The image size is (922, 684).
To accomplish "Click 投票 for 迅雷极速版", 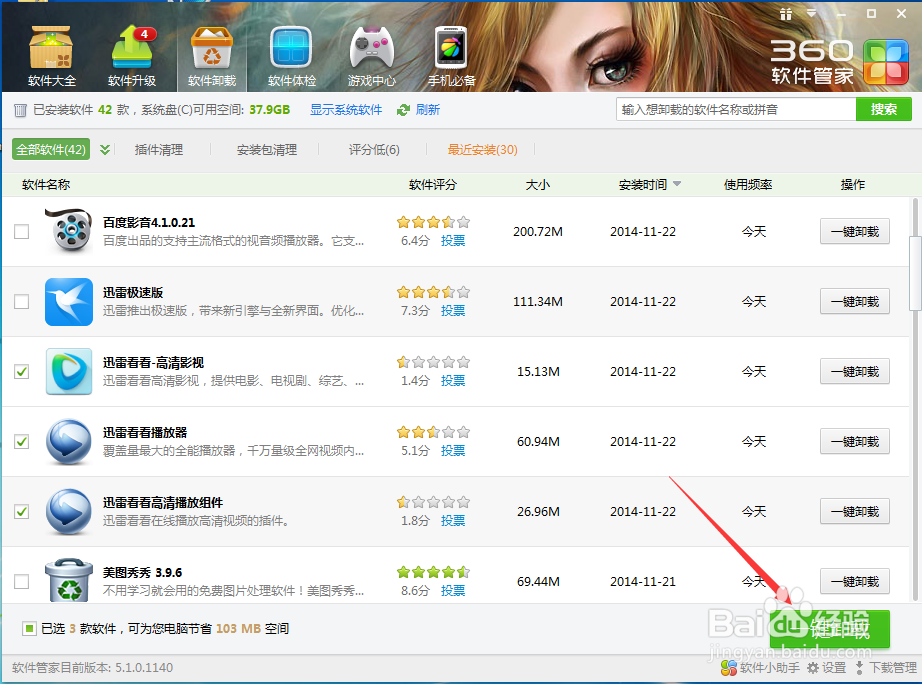I will point(453,311).
